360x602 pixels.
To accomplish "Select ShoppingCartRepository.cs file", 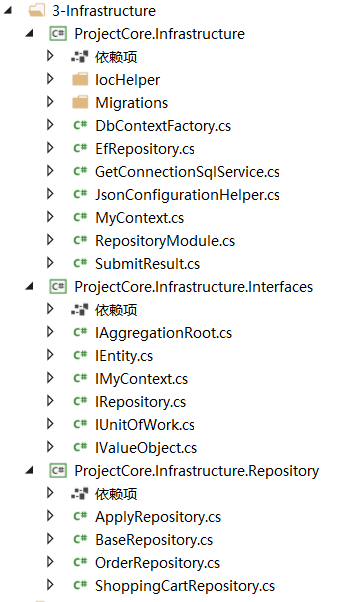I will [x=185, y=586].
